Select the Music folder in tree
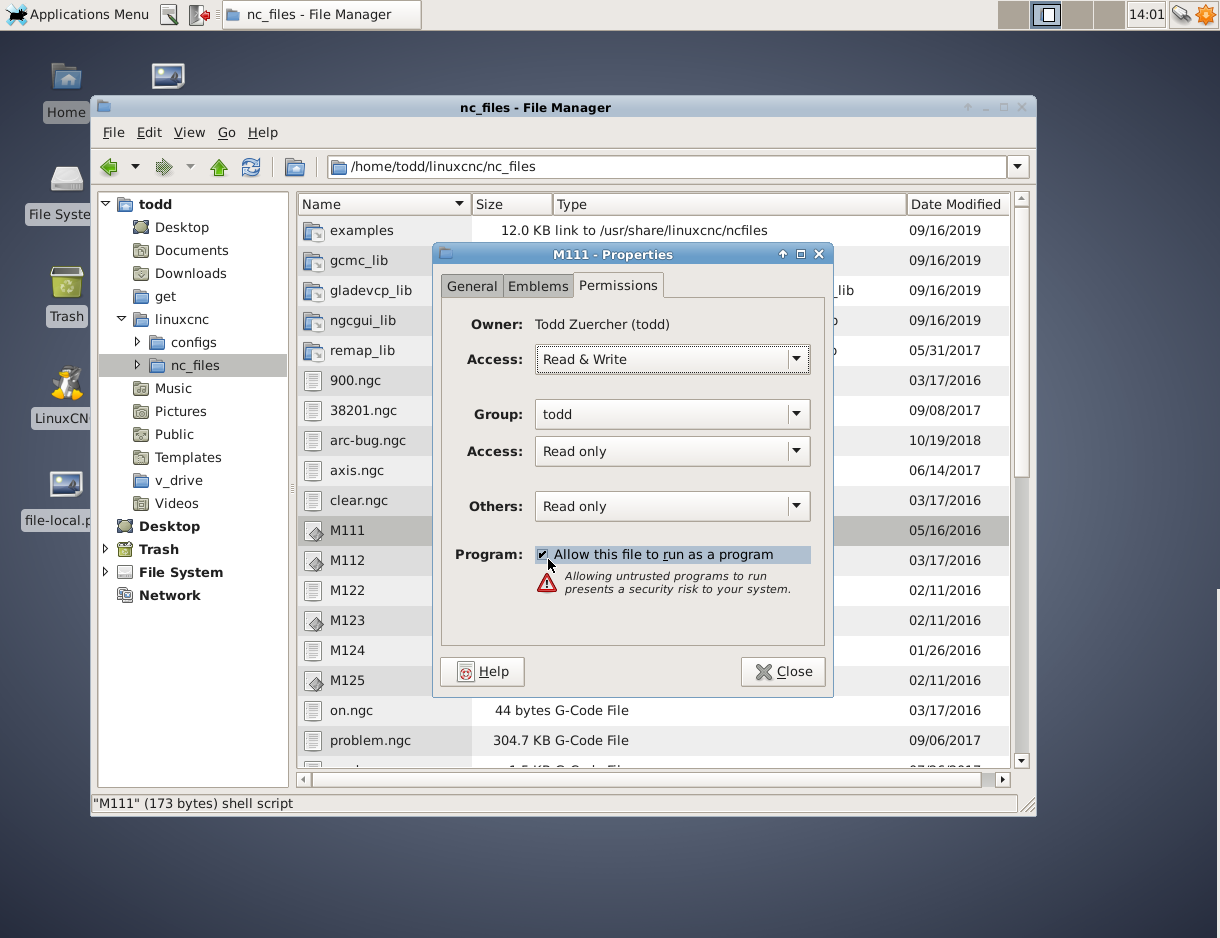Screen dimensions: 1220x938 tap(173, 388)
